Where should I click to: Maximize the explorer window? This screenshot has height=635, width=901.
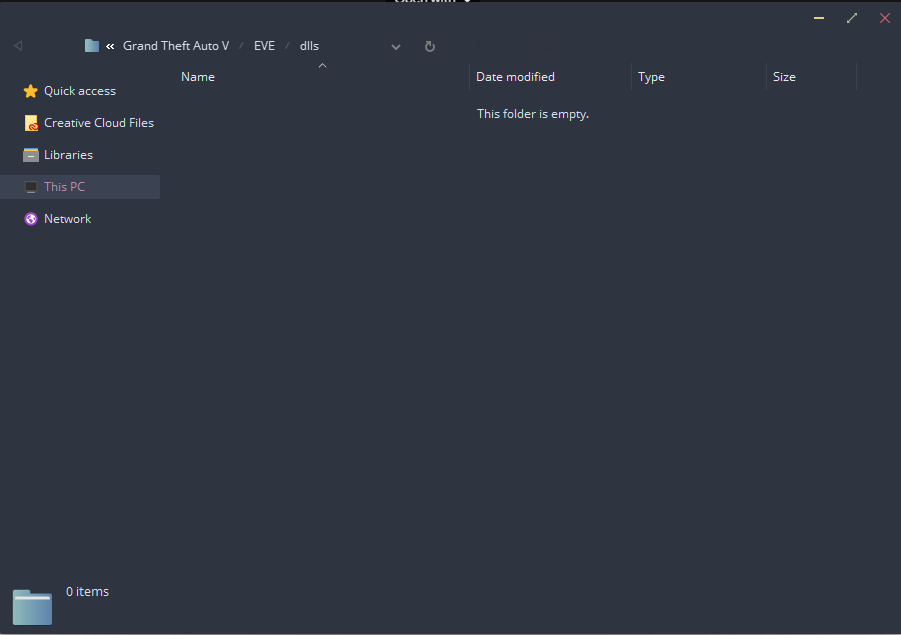coord(852,18)
